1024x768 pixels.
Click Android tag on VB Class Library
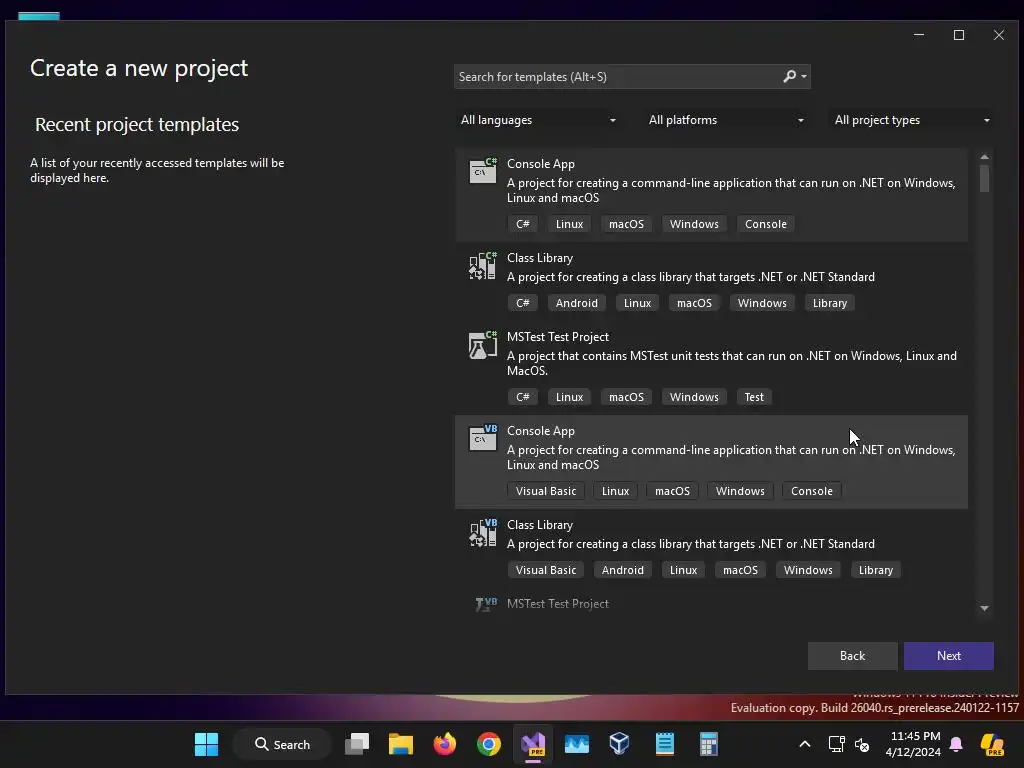[x=622, y=570]
